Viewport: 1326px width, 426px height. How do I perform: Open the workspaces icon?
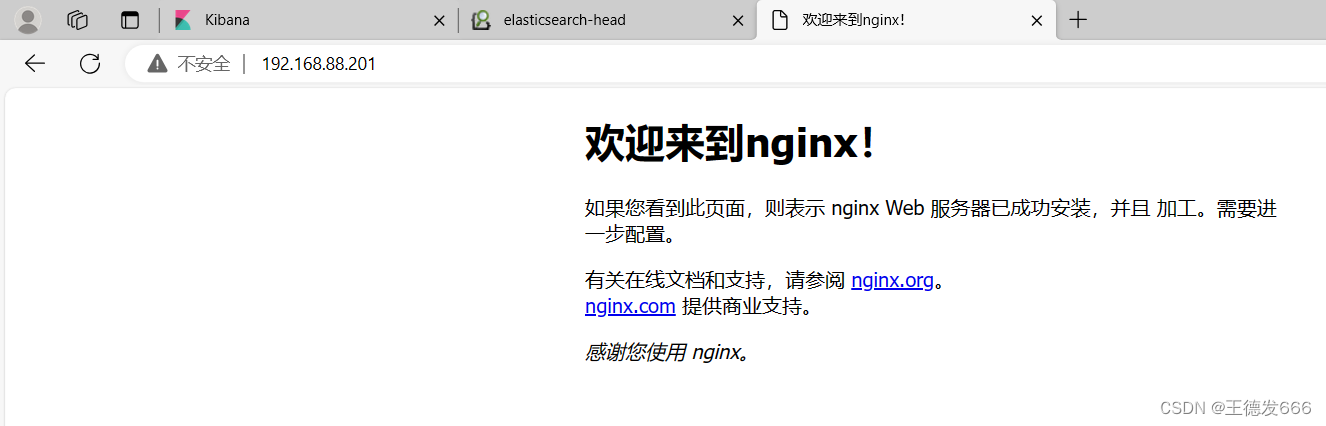click(78, 20)
